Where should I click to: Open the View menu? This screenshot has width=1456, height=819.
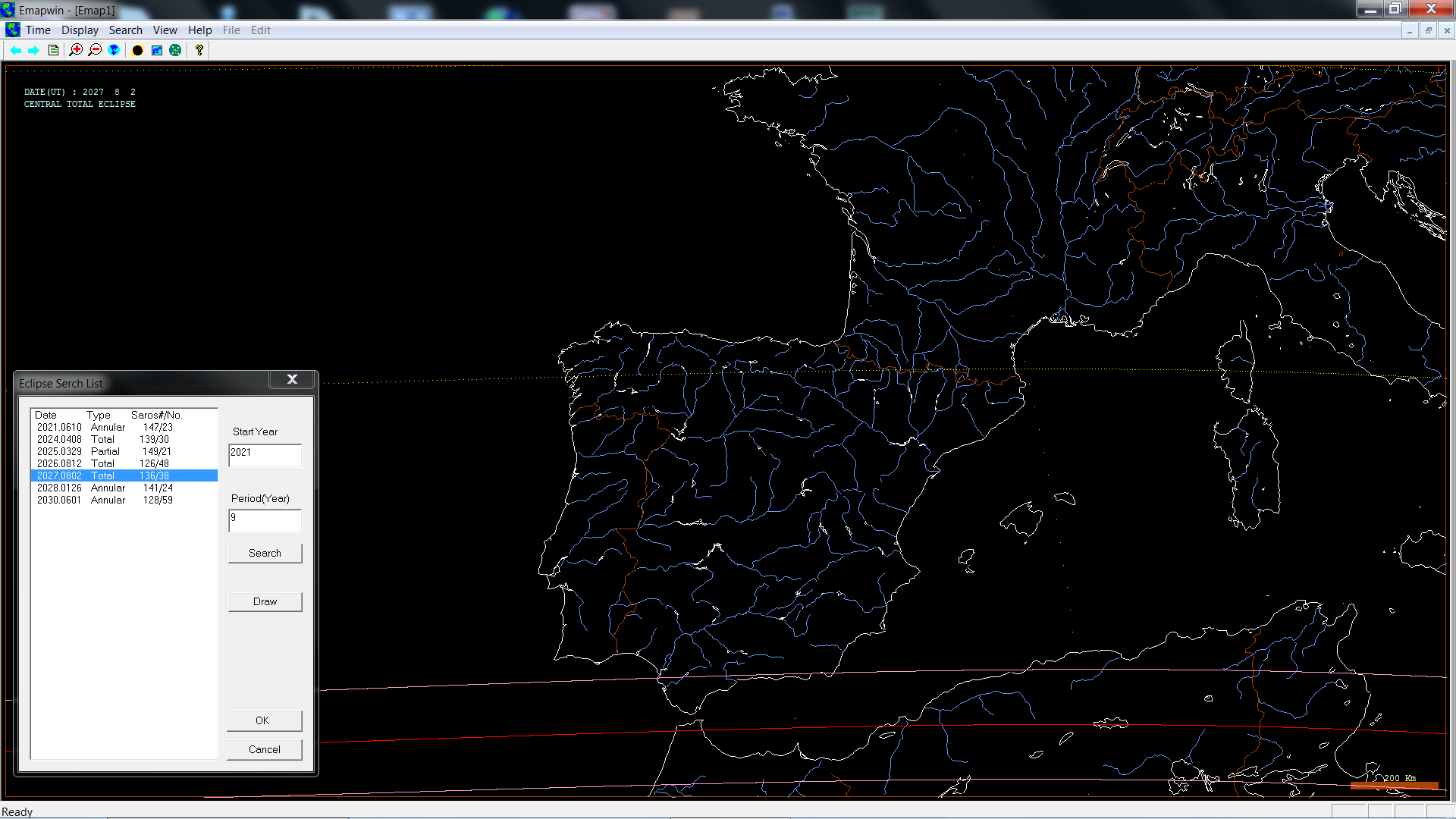pos(165,30)
